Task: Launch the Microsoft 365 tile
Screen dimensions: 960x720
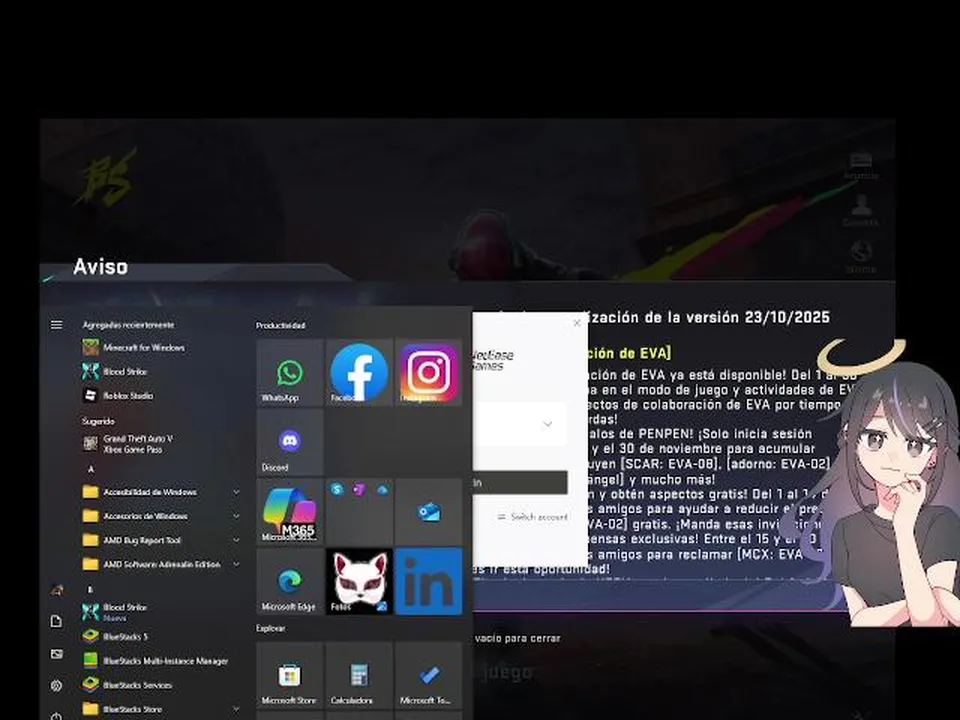Action: (290, 512)
